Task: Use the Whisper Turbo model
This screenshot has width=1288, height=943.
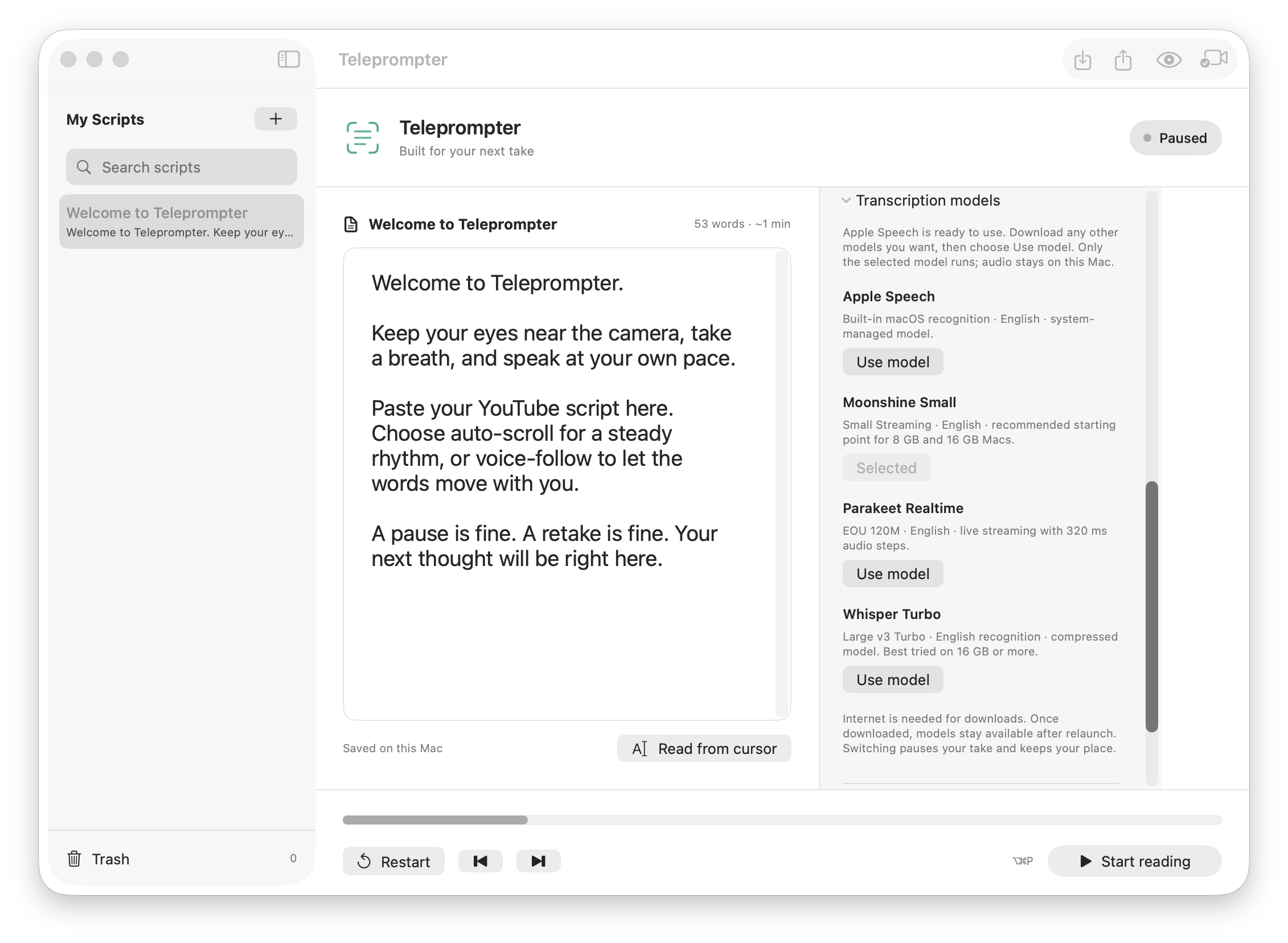Action: tap(892, 680)
